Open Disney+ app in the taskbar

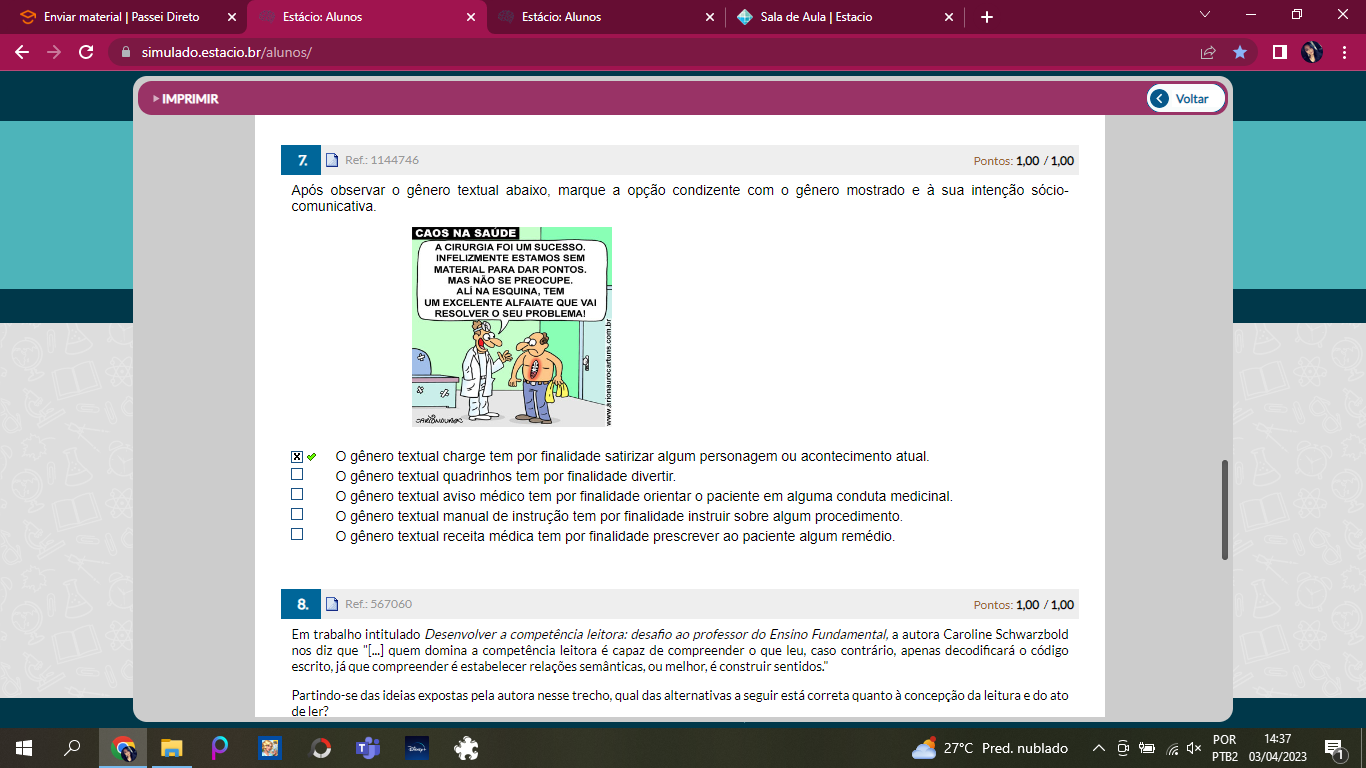pyautogui.click(x=417, y=748)
